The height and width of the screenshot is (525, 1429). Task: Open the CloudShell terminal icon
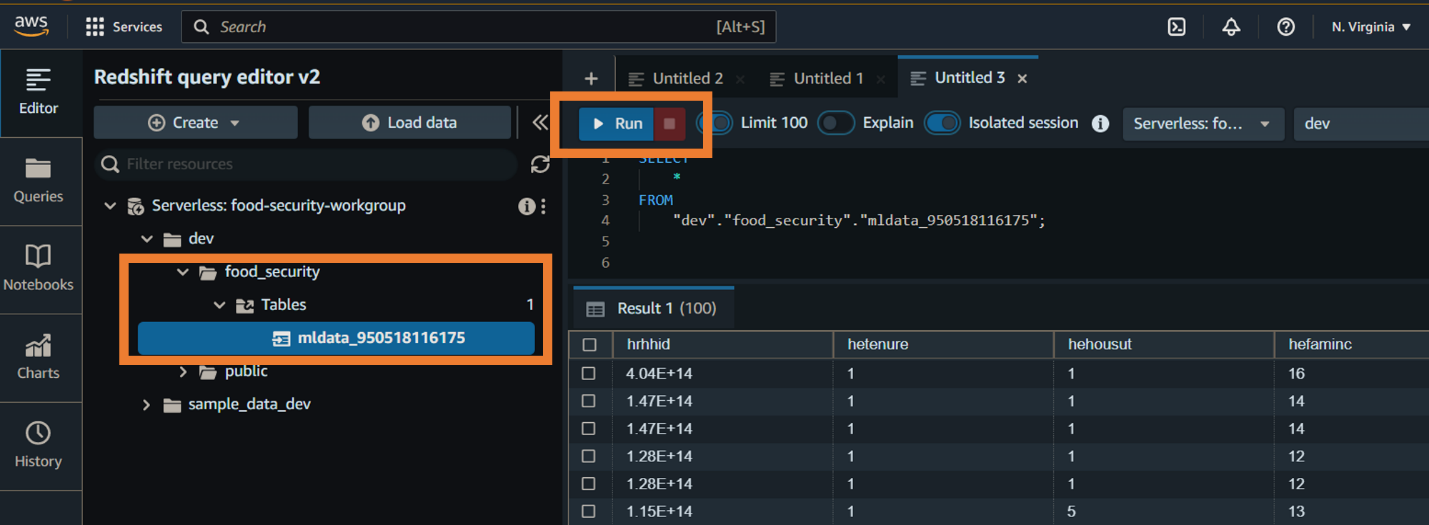click(1177, 27)
